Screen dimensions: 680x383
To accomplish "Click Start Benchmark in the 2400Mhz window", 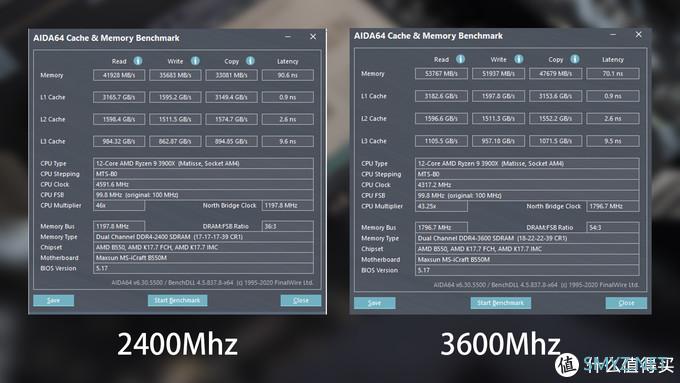I will (x=177, y=300).
